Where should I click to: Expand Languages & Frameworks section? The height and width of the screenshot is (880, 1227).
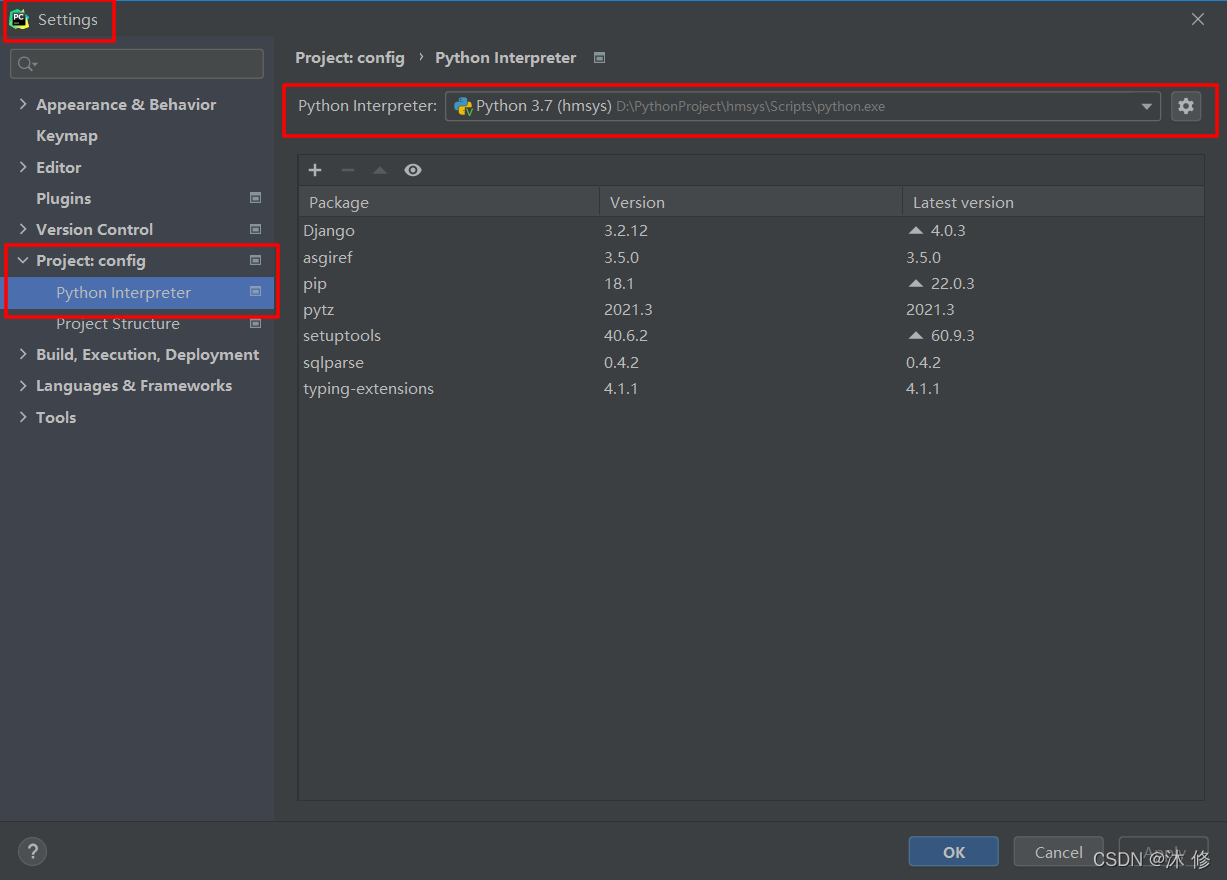[23, 385]
